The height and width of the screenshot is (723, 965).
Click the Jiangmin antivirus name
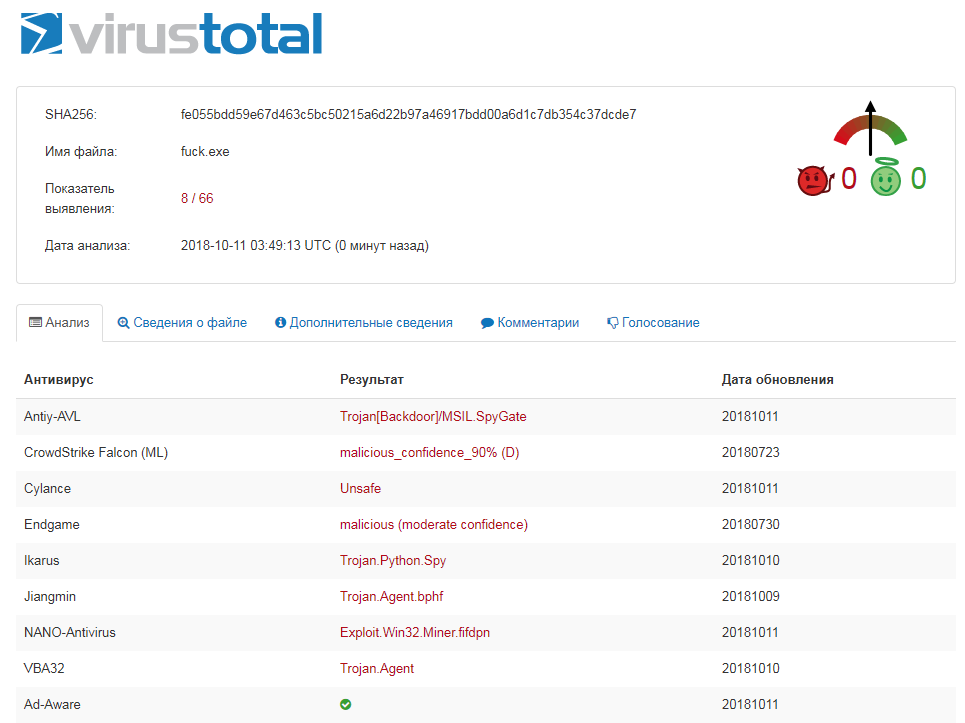coord(50,596)
